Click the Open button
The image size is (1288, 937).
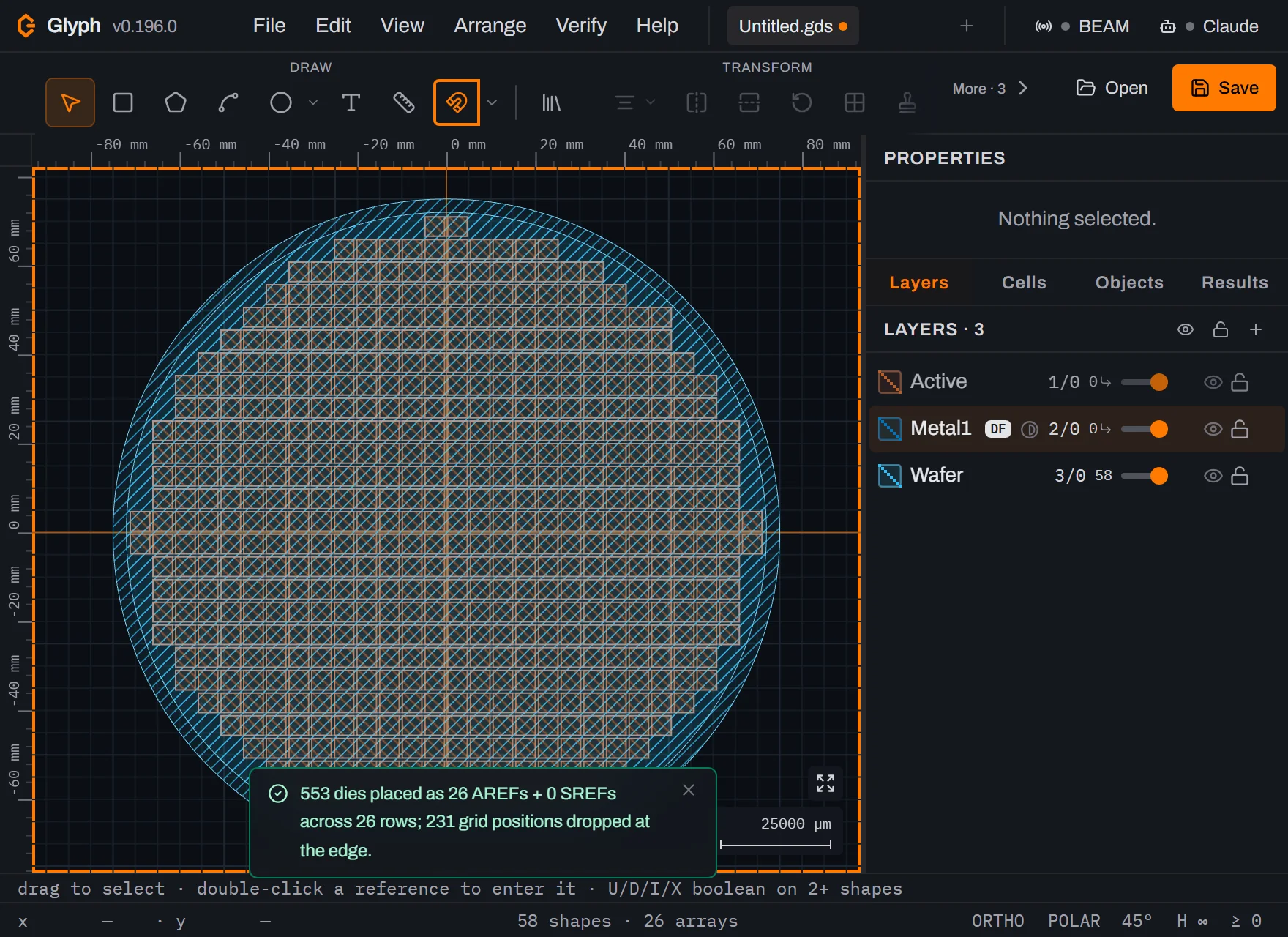[1112, 88]
